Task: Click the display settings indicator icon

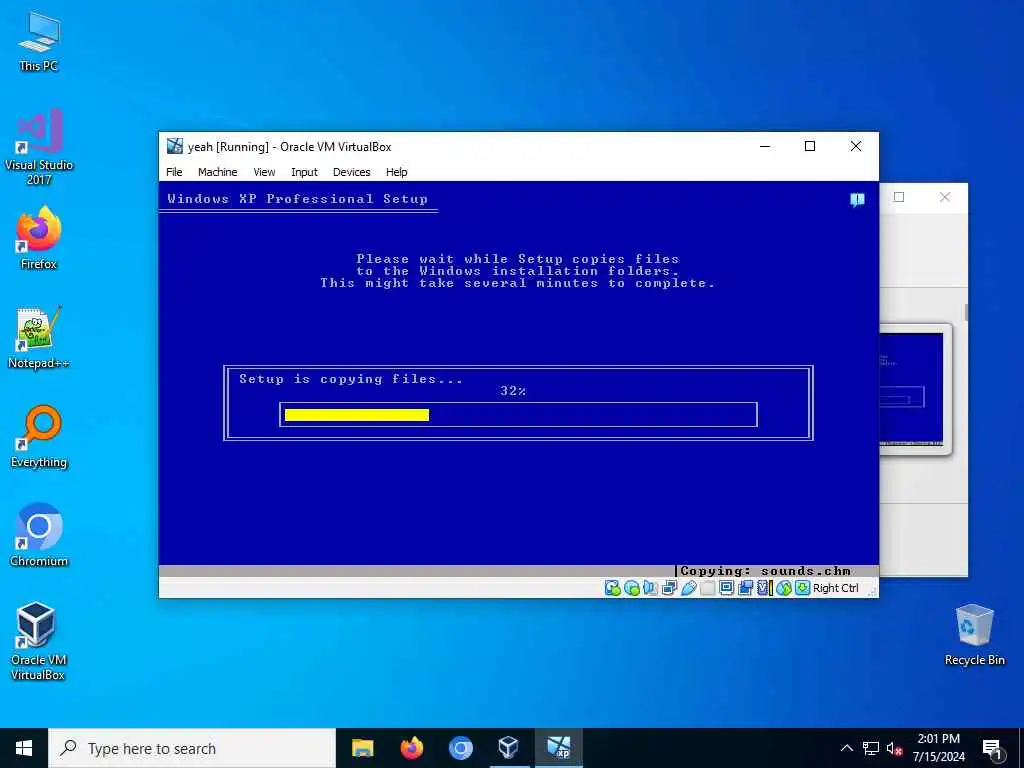Action: (726, 588)
